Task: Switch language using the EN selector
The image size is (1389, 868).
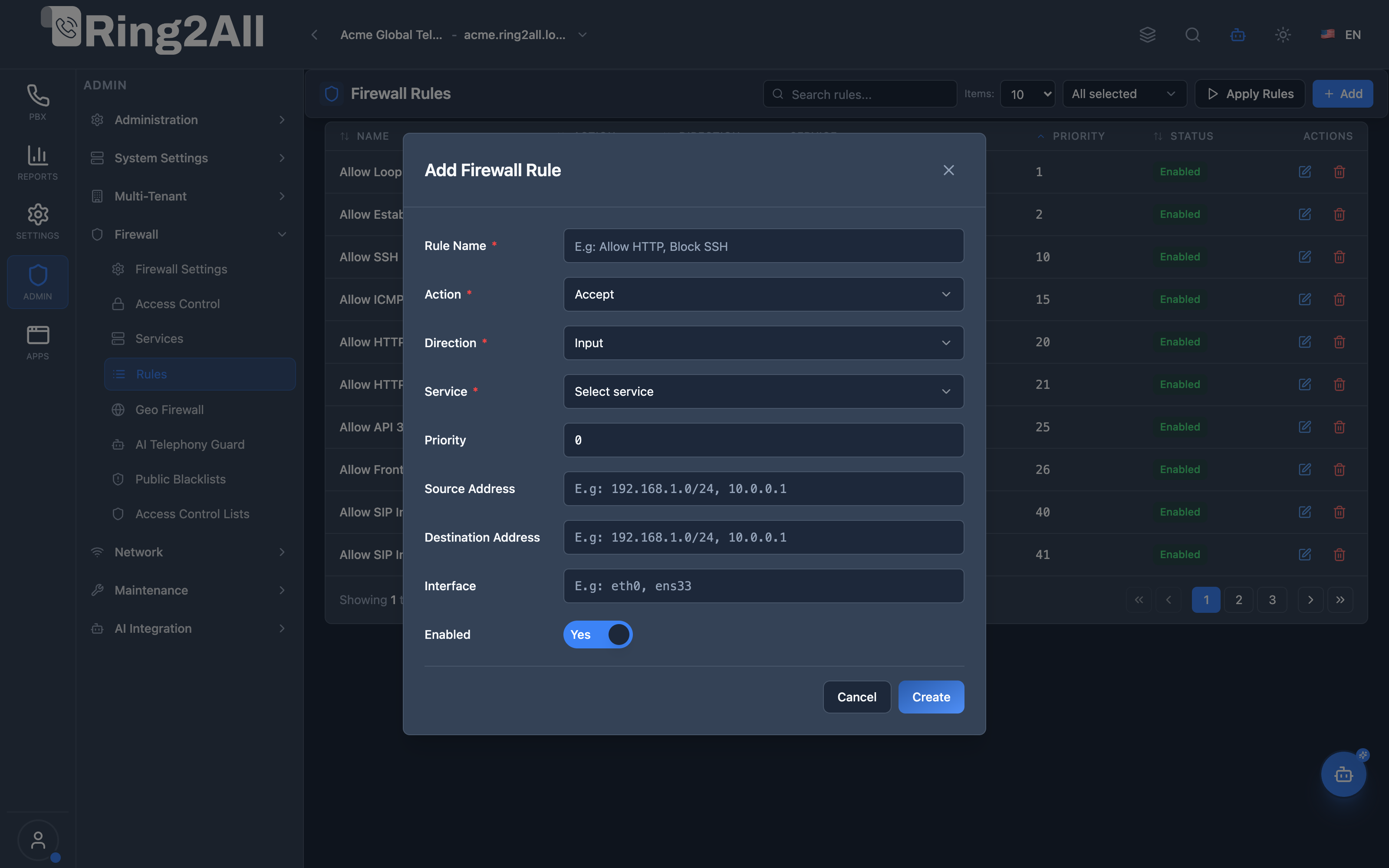Action: [x=1341, y=35]
